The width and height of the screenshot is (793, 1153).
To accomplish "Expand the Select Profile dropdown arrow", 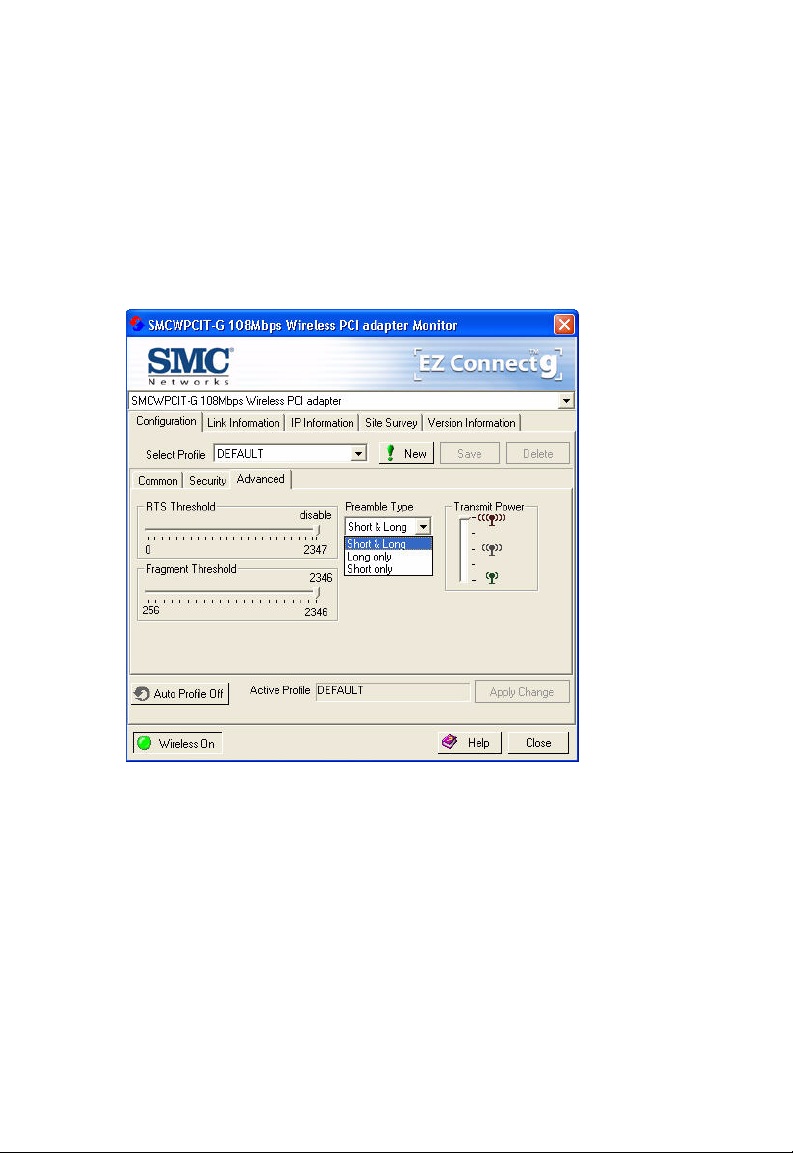I will pyautogui.click(x=358, y=454).
